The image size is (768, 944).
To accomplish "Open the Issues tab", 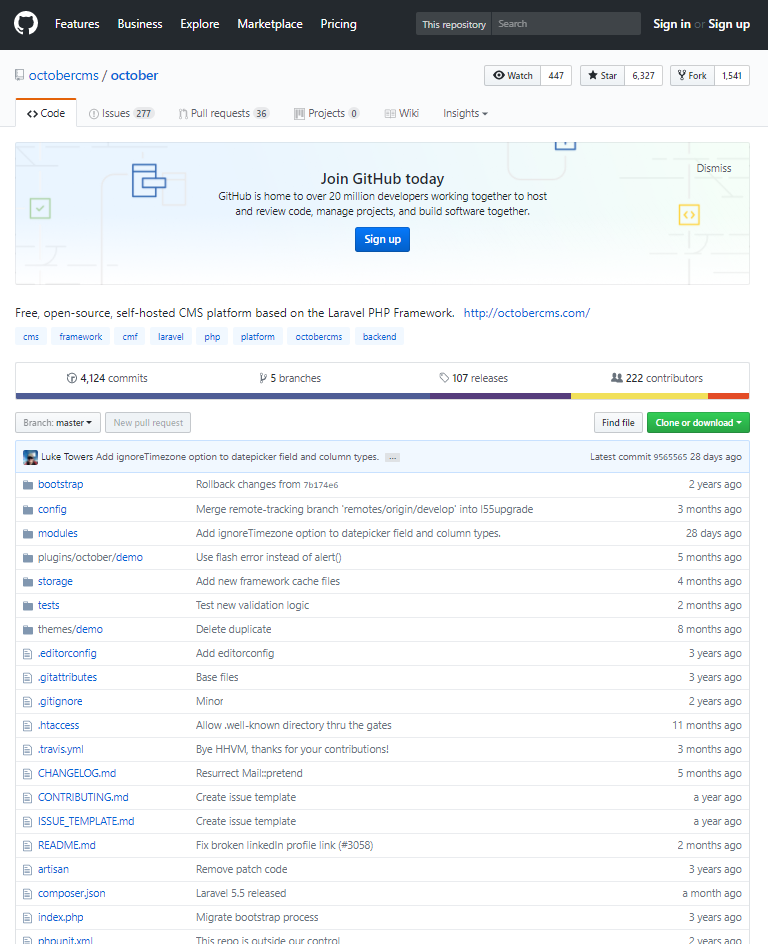I will [x=122, y=113].
